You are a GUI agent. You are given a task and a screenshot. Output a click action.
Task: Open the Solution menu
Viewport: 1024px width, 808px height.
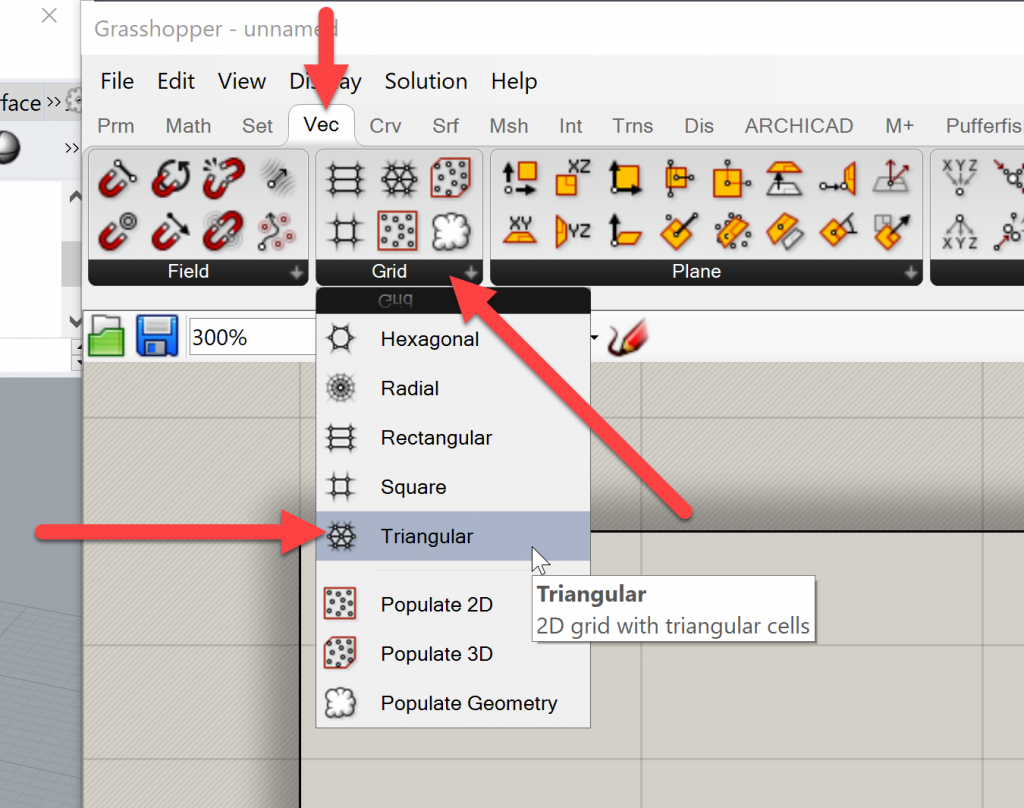point(426,82)
